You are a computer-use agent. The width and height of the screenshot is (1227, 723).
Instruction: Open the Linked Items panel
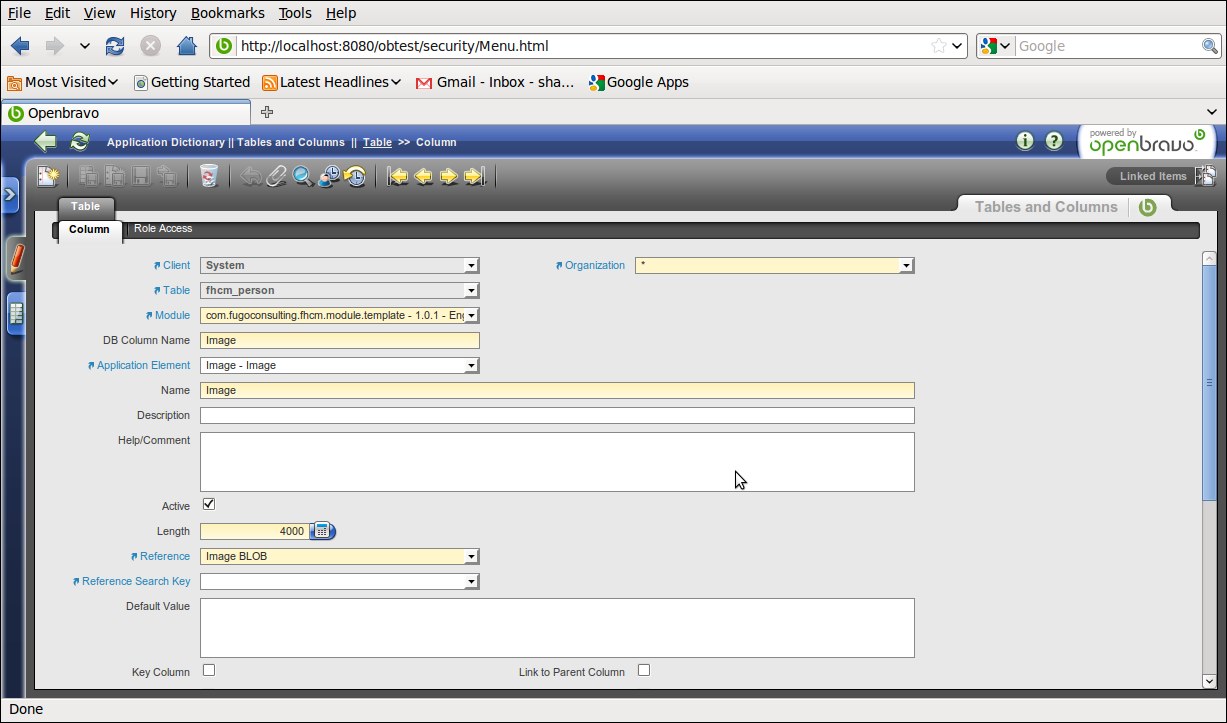[1155, 176]
